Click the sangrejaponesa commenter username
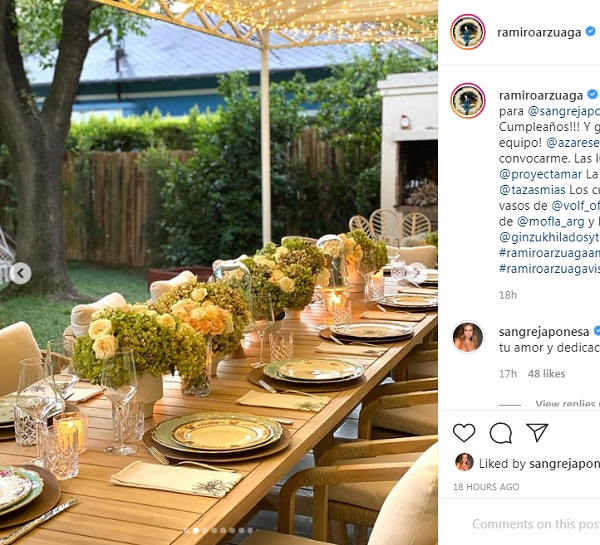 tap(544, 332)
